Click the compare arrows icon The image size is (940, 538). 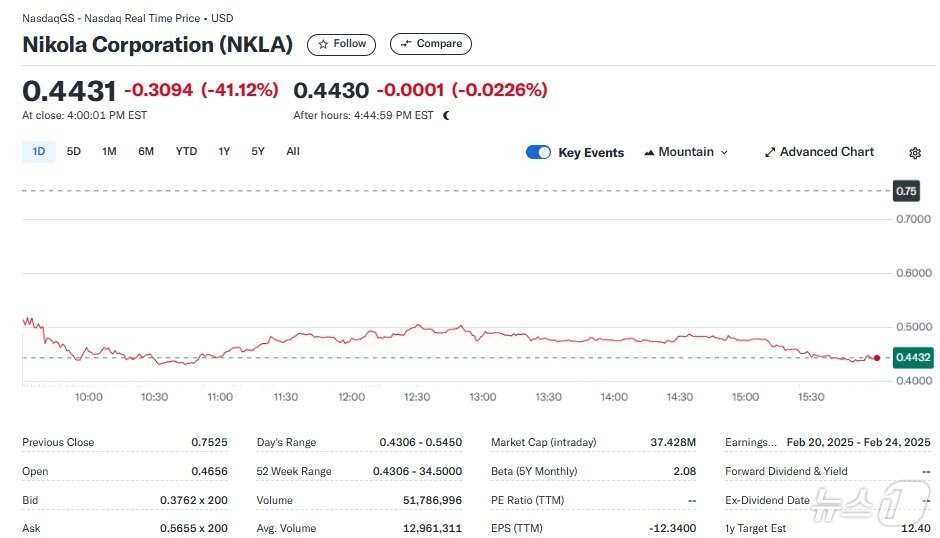406,44
